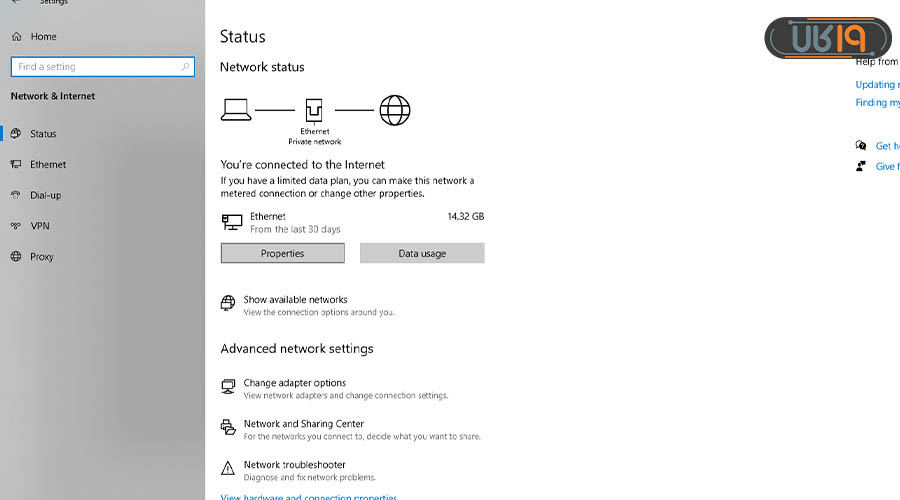Click the Network troubleshooter warning icon

227,468
